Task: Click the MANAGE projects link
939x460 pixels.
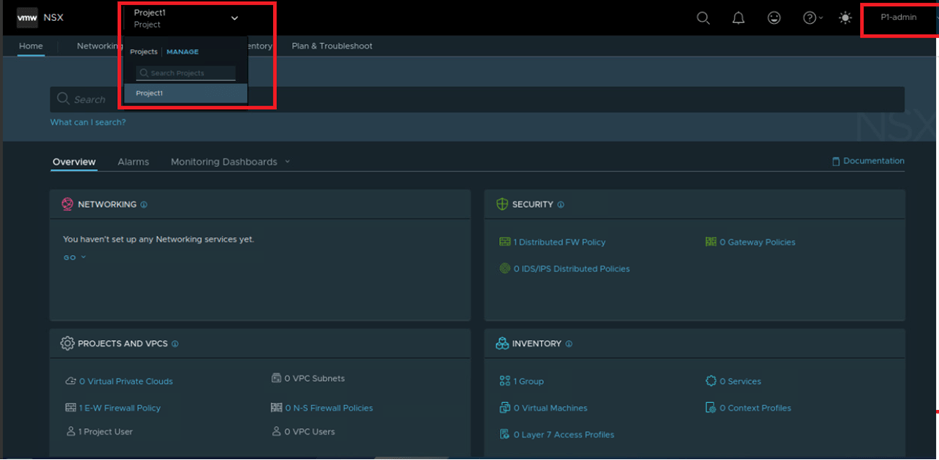Action: coord(182,52)
